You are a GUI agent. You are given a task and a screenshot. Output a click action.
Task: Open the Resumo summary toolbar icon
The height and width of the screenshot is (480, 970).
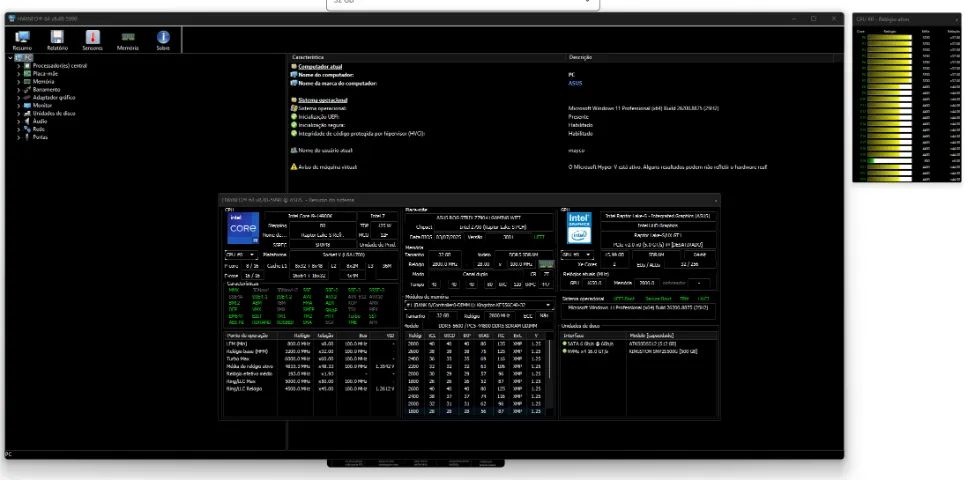tap(22, 40)
